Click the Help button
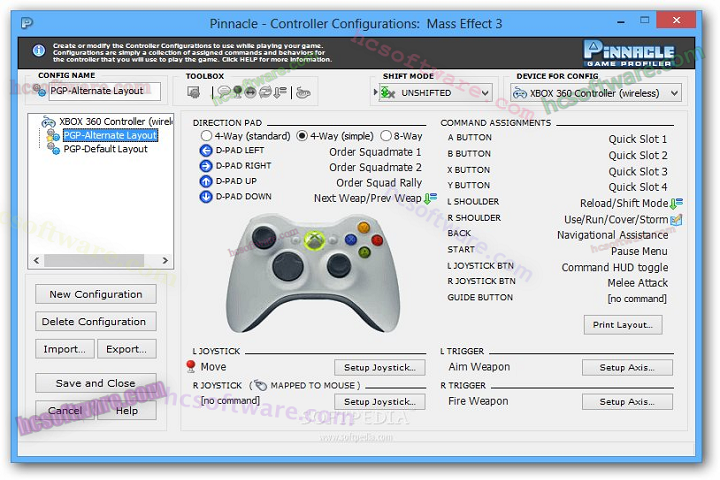The width and height of the screenshot is (720, 480). coord(126,411)
